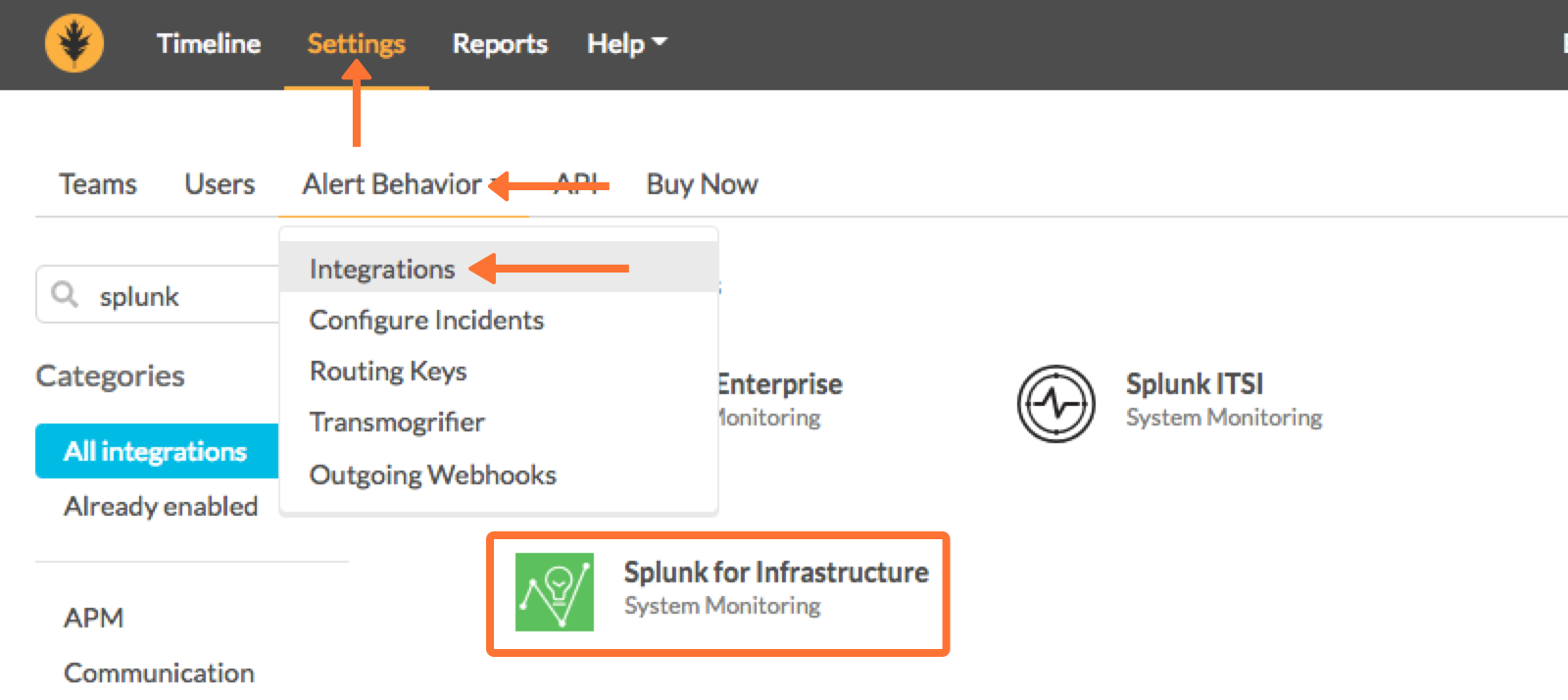
Task: Open the Settings page
Action: coord(356,44)
